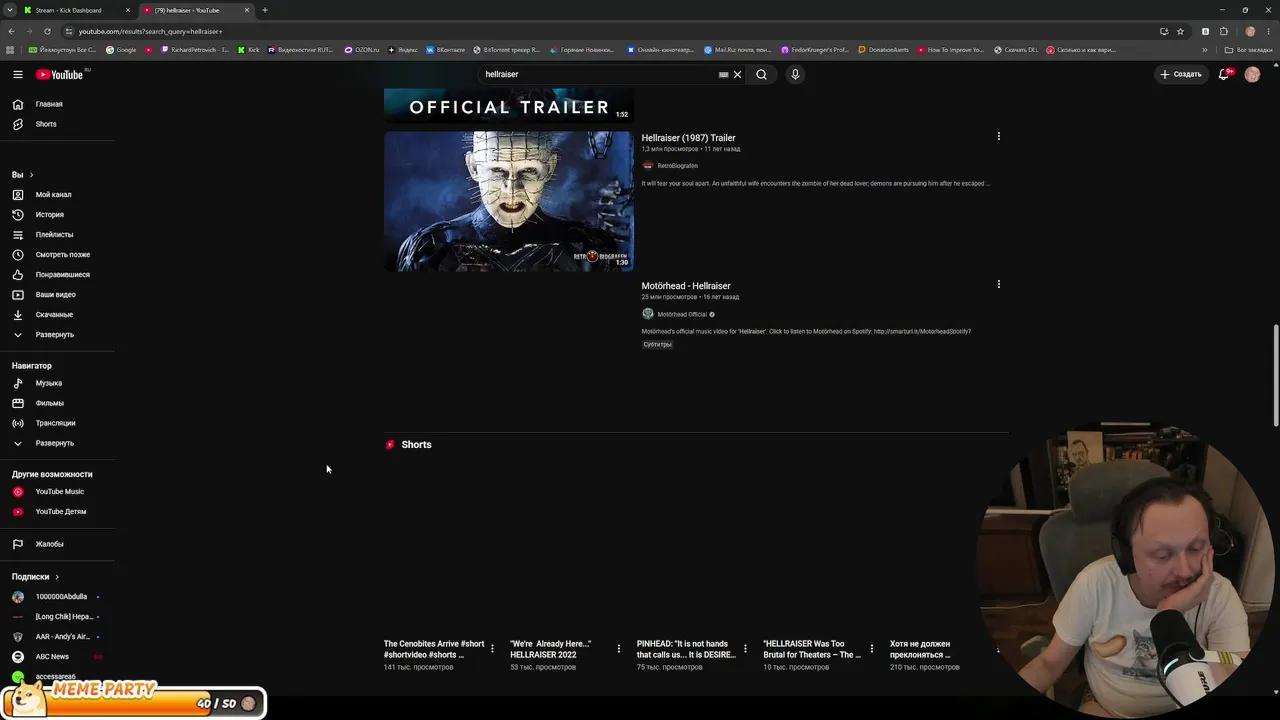The height and width of the screenshot is (720, 1280).
Task: Open the YouTube hamburger guide menu
Action: tap(18, 74)
